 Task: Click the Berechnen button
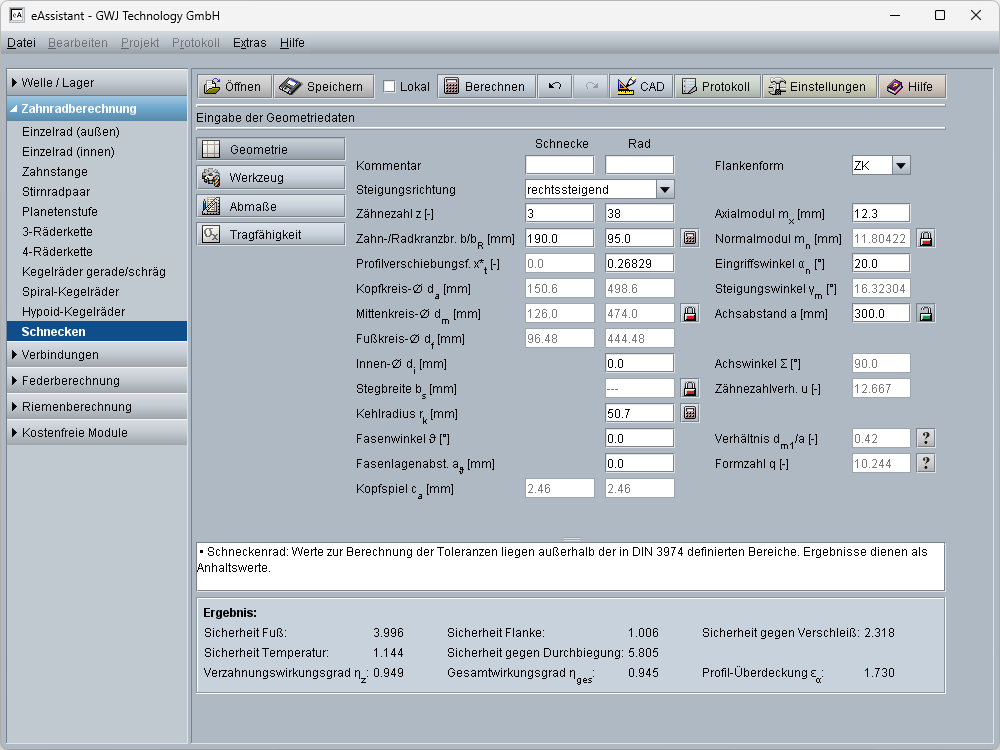coord(485,87)
